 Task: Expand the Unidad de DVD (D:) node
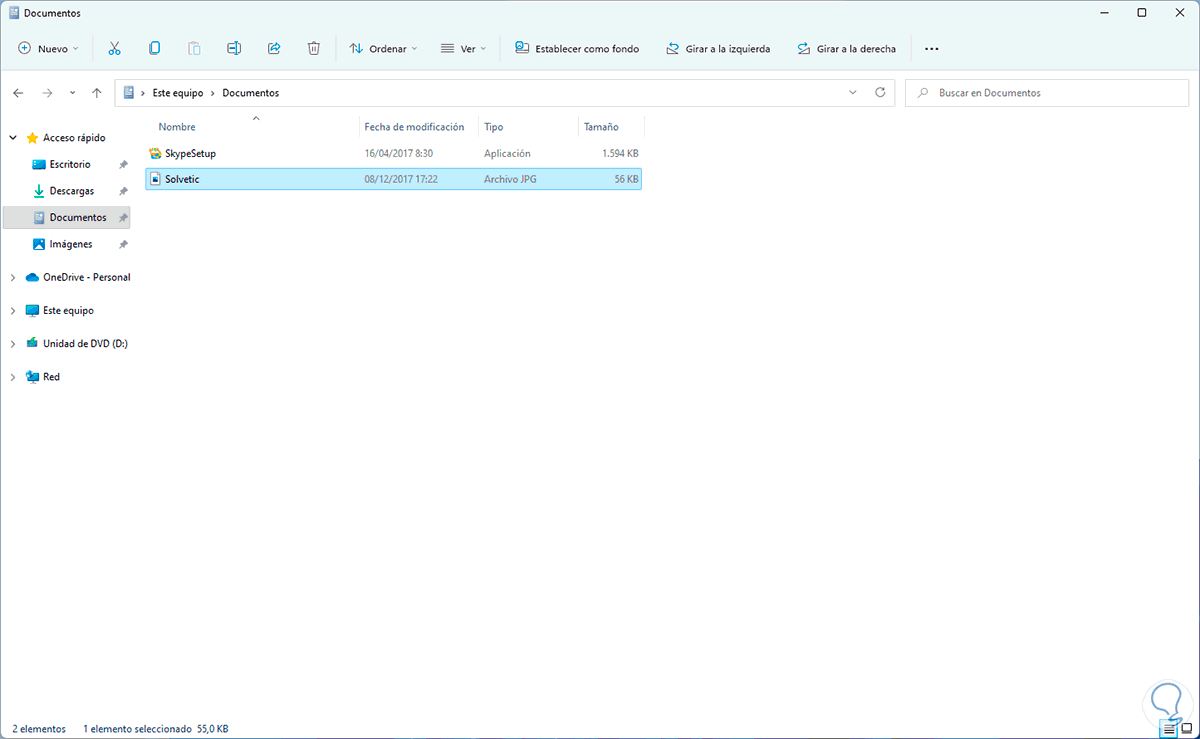[13, 344]
